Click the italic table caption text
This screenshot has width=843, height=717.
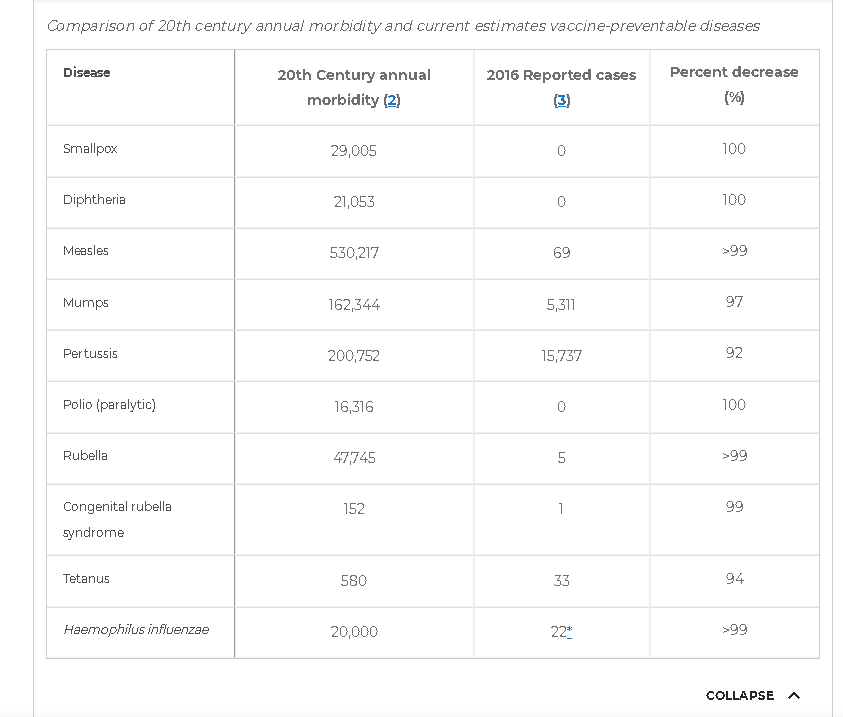403,26
